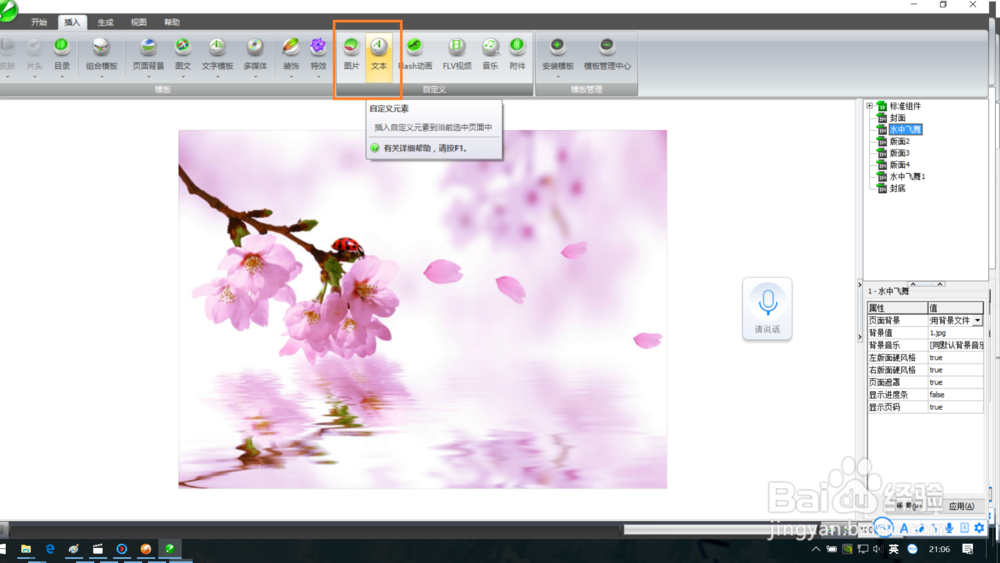
Task: Expand the 标准组件 tree node
Action: (869, 106)
